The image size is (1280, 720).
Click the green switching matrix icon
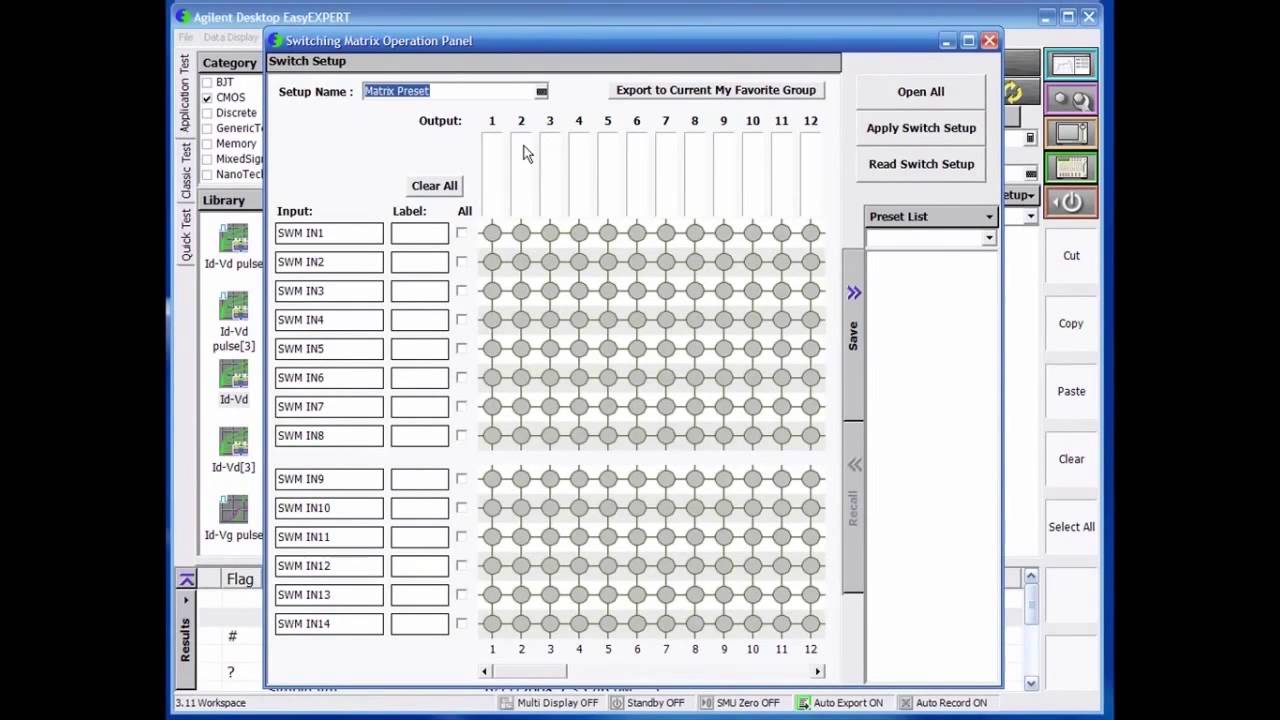(x=1071, y=167)
